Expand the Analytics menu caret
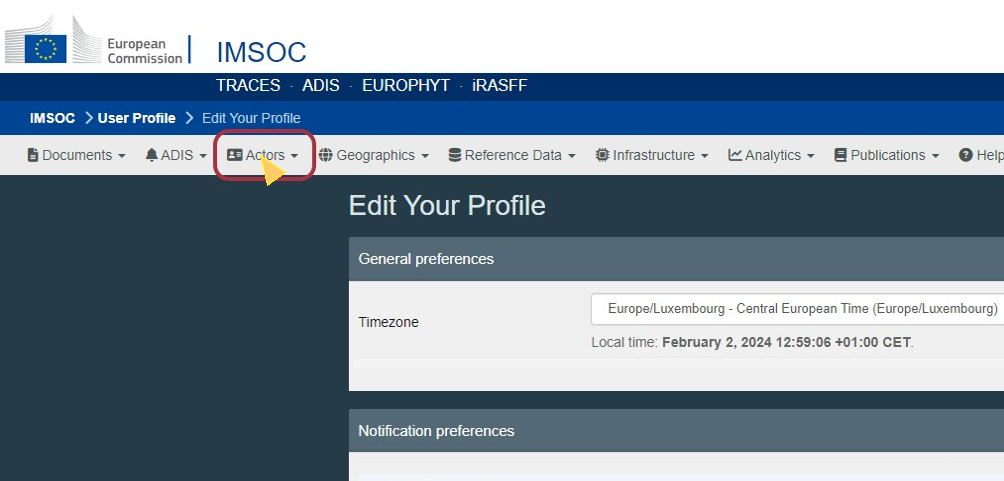This screenshot has width=1004, height=481. [811, 156]
